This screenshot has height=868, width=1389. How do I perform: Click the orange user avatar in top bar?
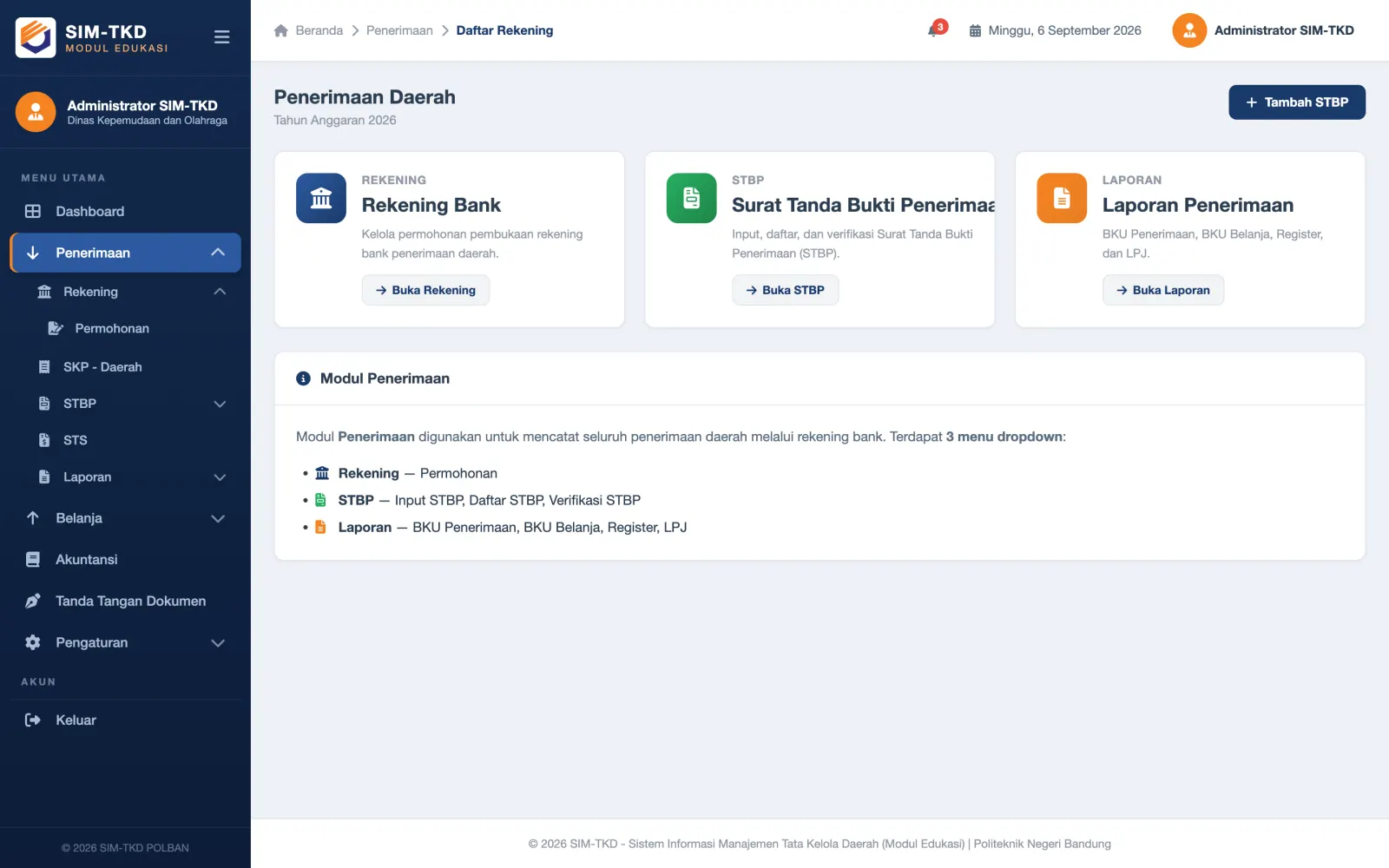1189,30
